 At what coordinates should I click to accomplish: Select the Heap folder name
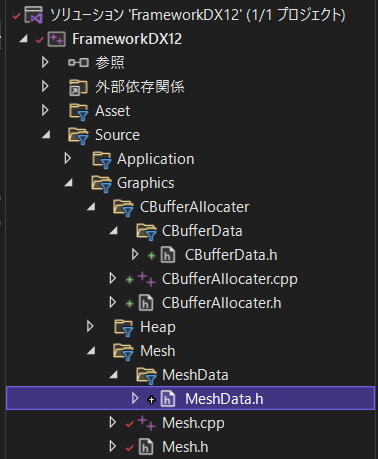158,327
